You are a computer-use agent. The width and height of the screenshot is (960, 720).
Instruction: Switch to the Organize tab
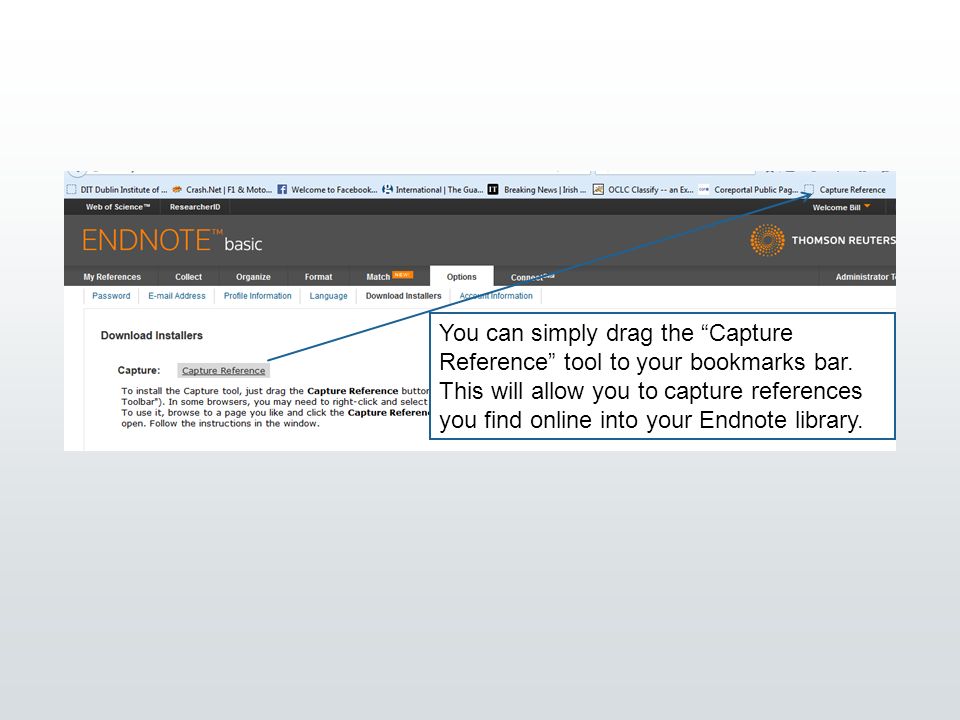[x=253, y=277]
